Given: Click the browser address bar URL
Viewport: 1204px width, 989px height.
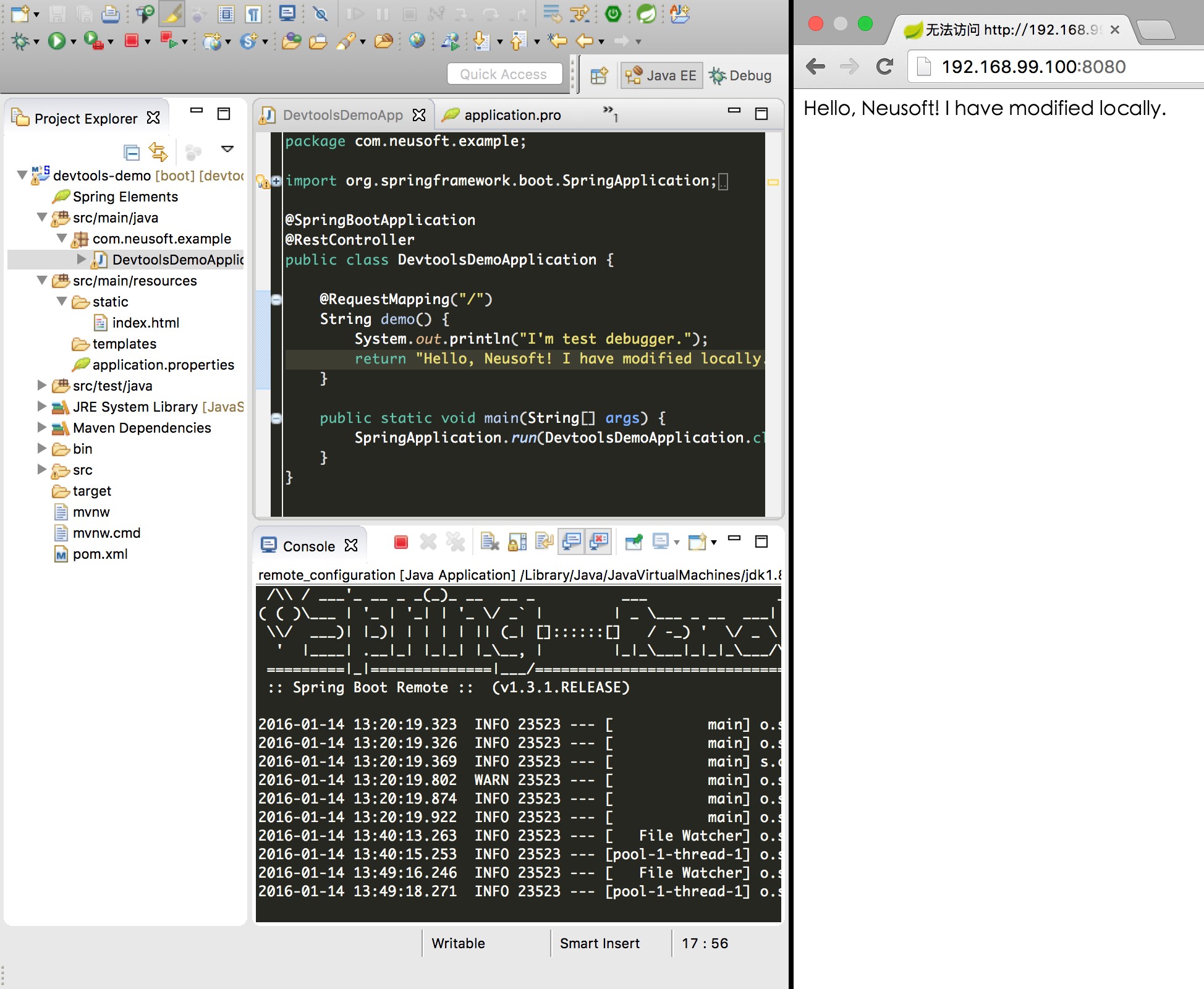Looking at the screenshot, I should pos(1033,67).
